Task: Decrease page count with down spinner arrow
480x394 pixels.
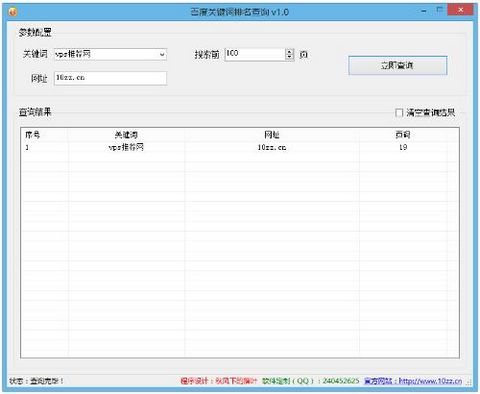Action: [290, 57]
